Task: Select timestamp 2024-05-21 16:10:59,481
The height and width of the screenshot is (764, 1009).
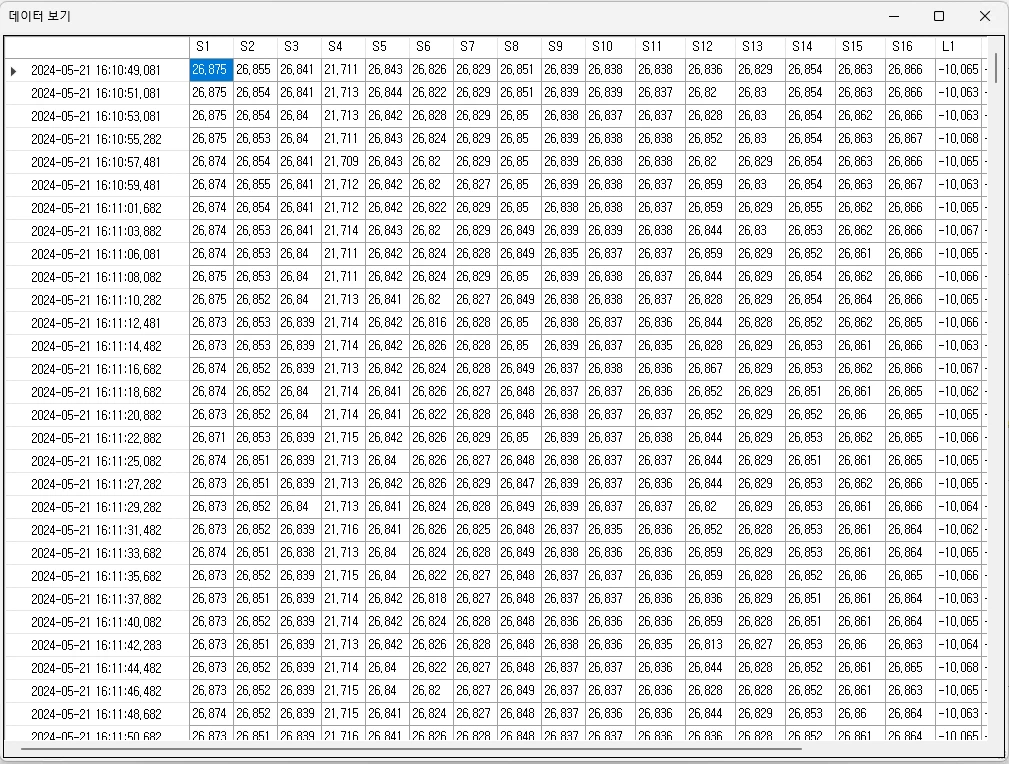Action: point(96,185)
